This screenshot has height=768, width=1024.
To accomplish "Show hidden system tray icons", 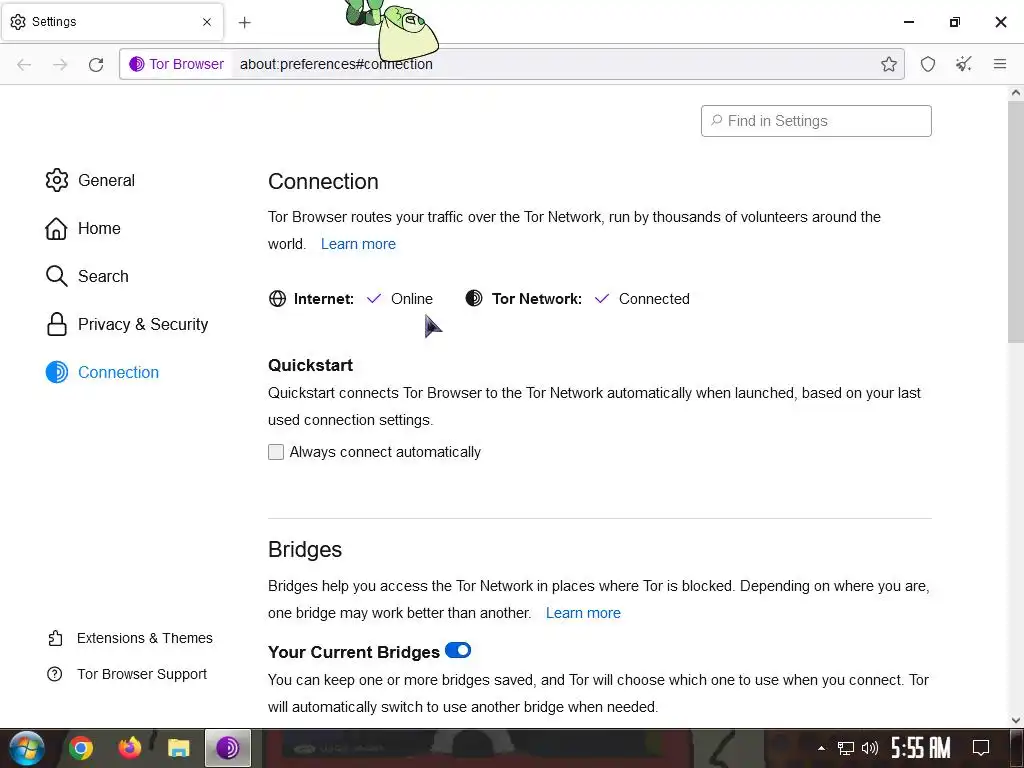I will [x=822, y=748].
